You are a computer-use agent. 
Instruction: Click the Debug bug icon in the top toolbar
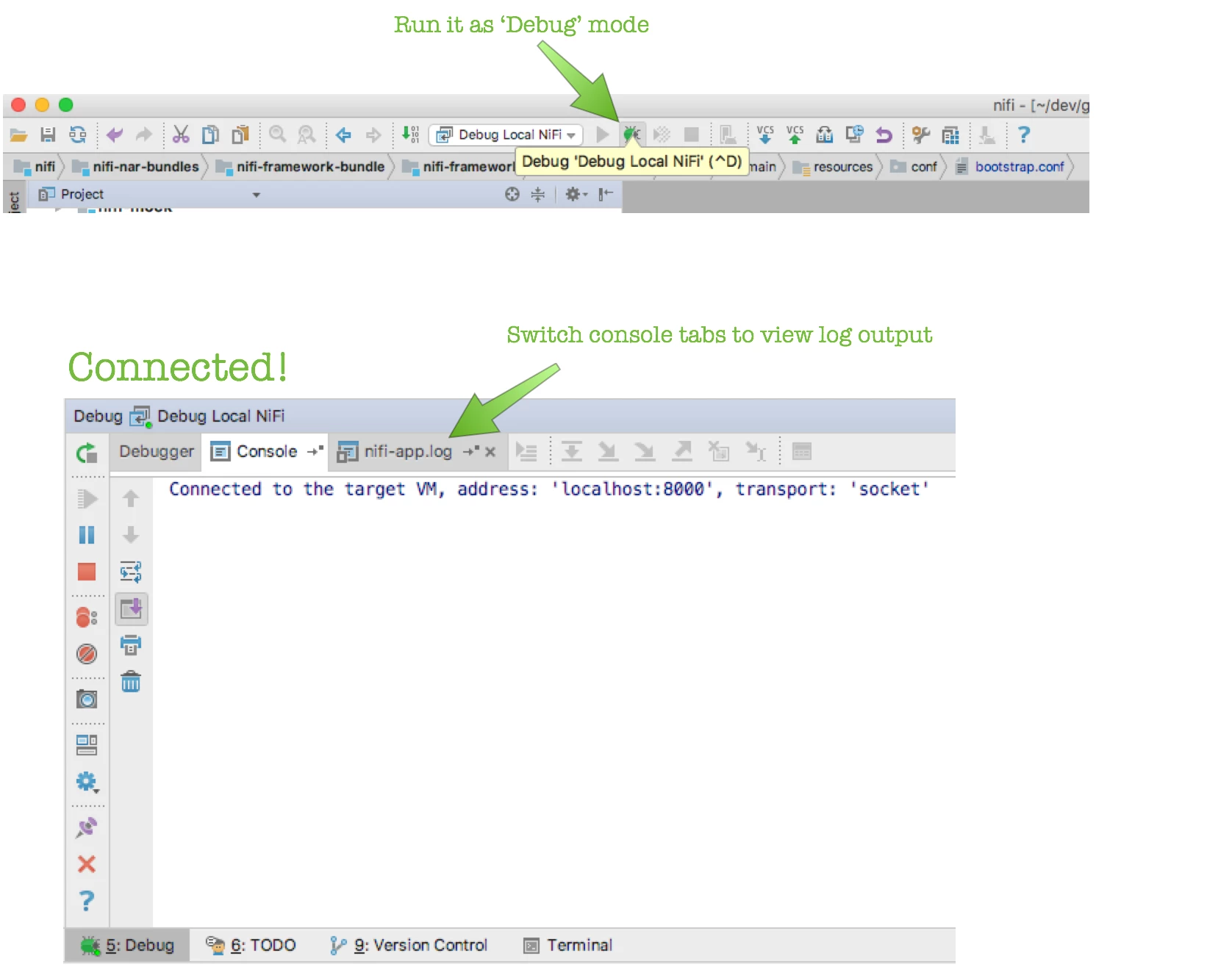631,134
